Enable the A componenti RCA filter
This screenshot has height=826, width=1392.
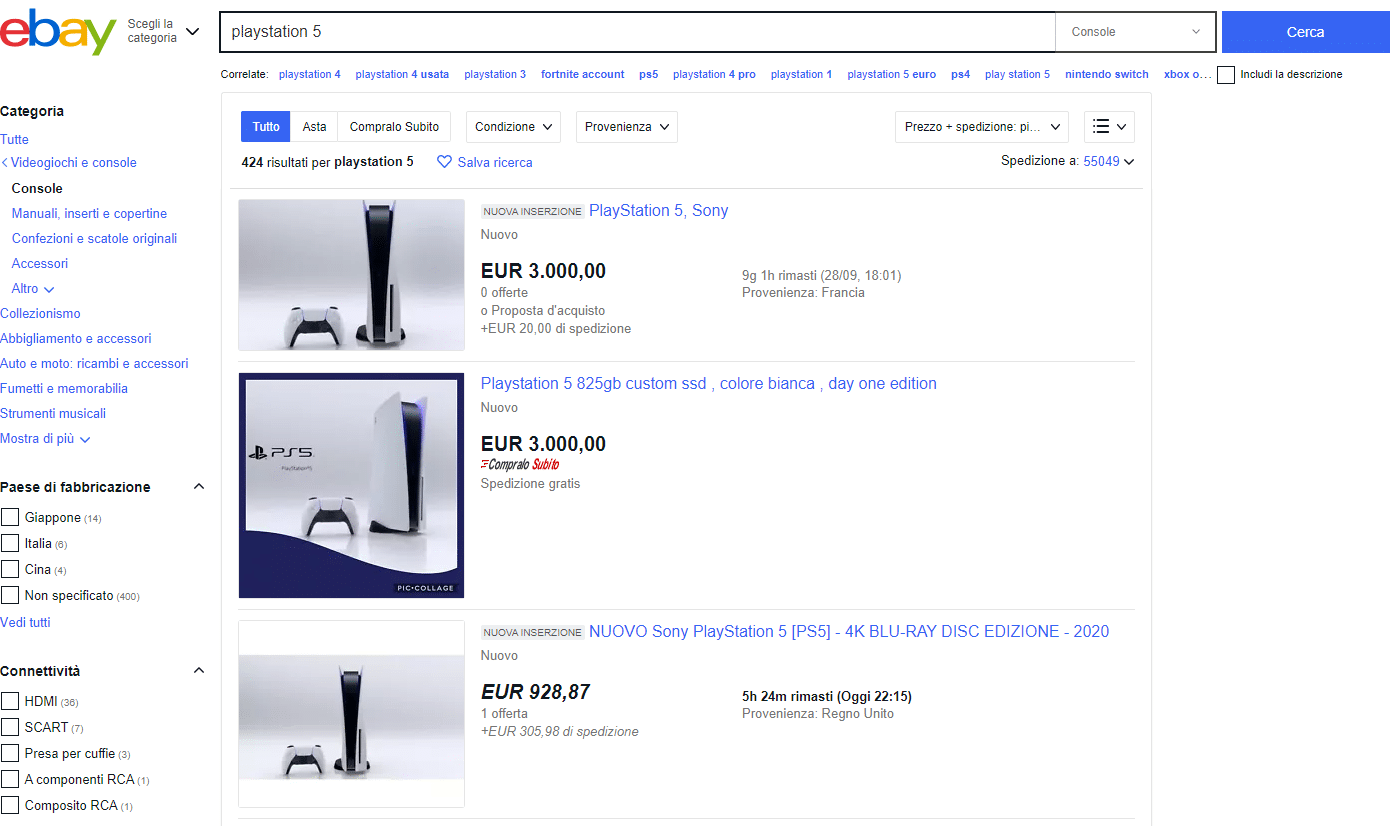point(10,780)
